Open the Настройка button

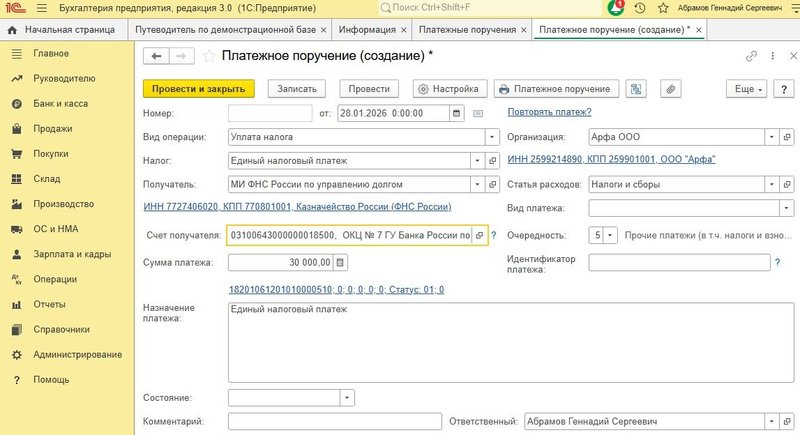pos(450,89)
